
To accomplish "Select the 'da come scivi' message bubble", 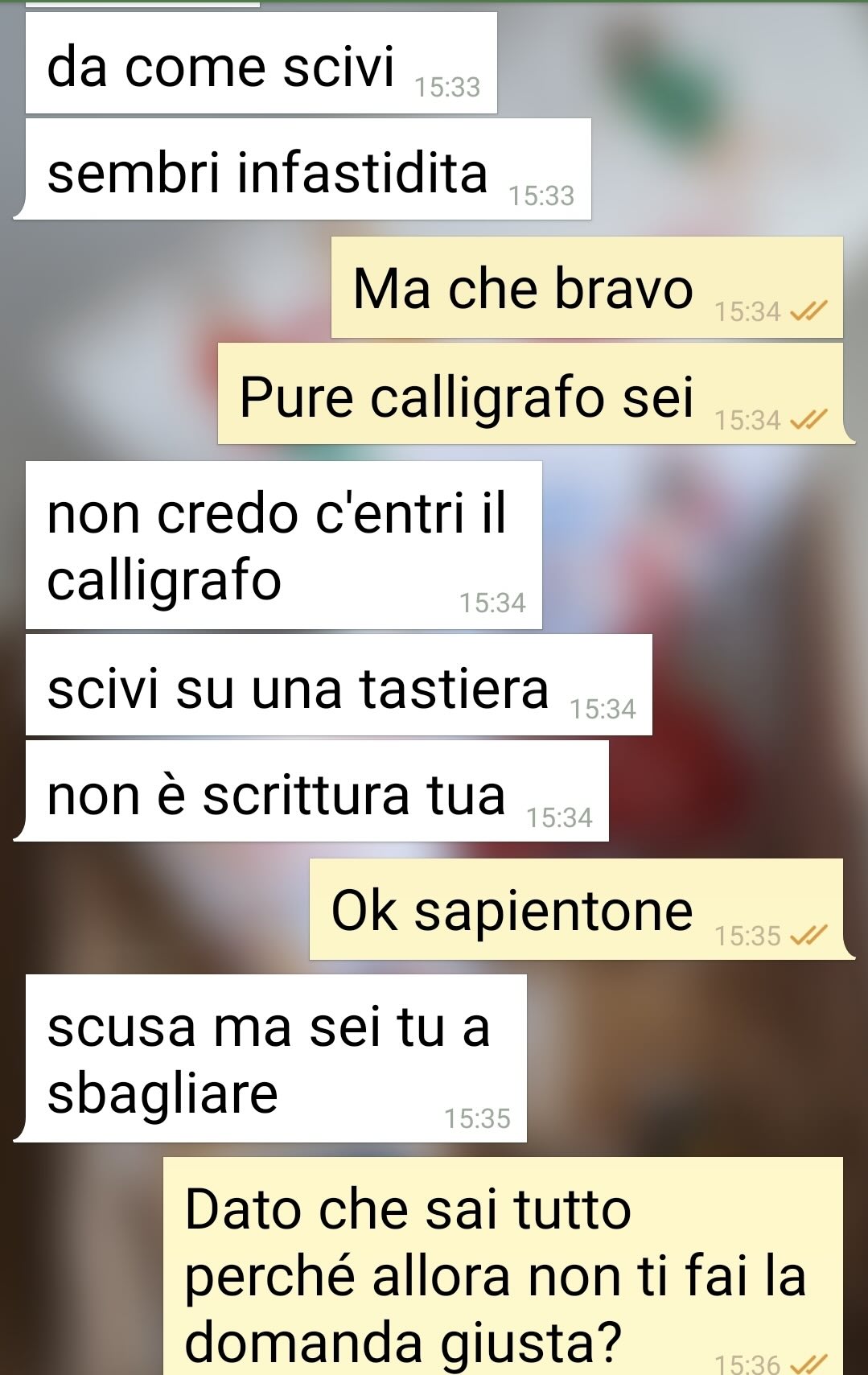I will point(261,63).
